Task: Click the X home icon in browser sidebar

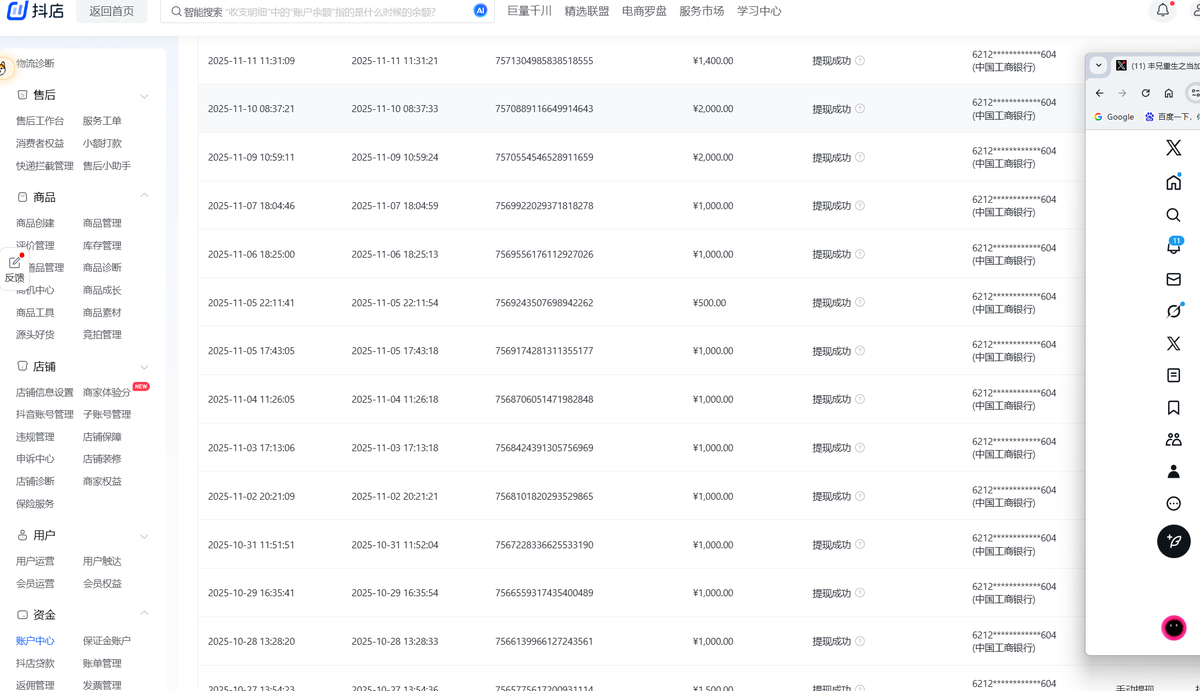Action: 1173,181
